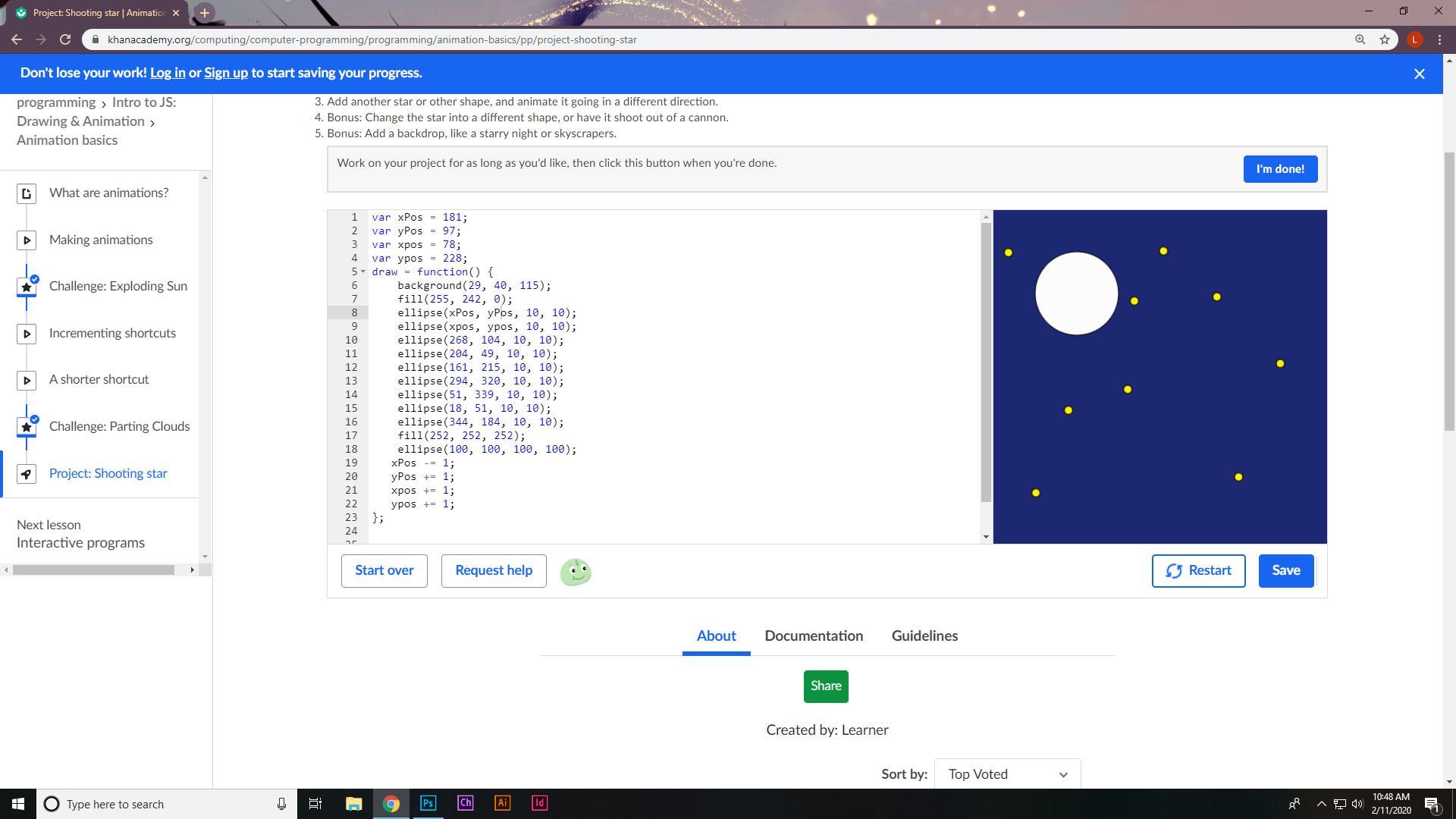Viewport: 1456px width, 819px height.
Task: Click the star icon for Challenge: Exploding Sun
Action: pyautogui.click(x=27, y=287)
